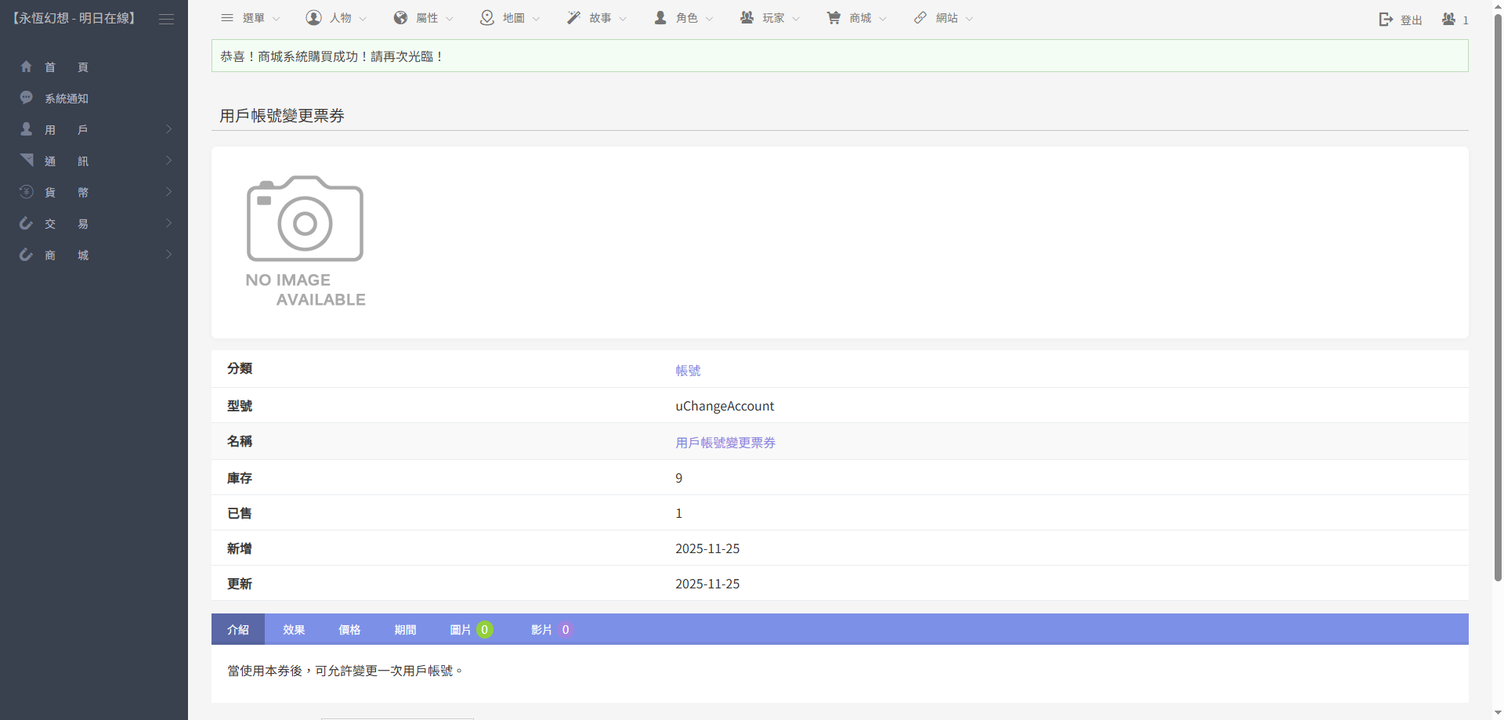The height and width of the screenshot is (720, 1504).
Task: Click the logout icon at top right
Action: click(1386, 19)
